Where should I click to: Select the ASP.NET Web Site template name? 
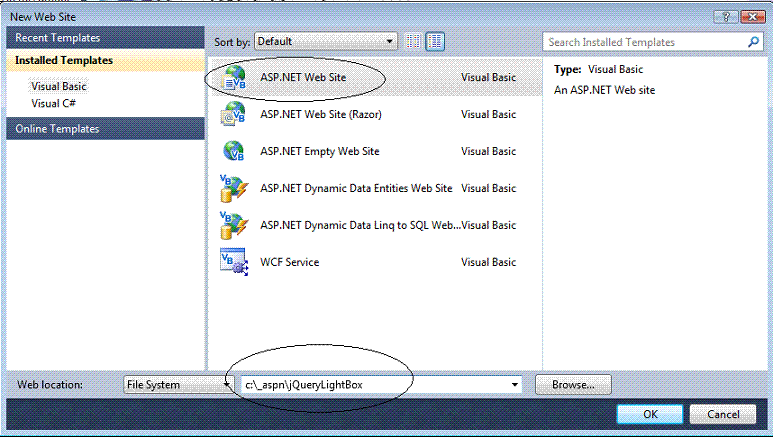click(303, 77)
